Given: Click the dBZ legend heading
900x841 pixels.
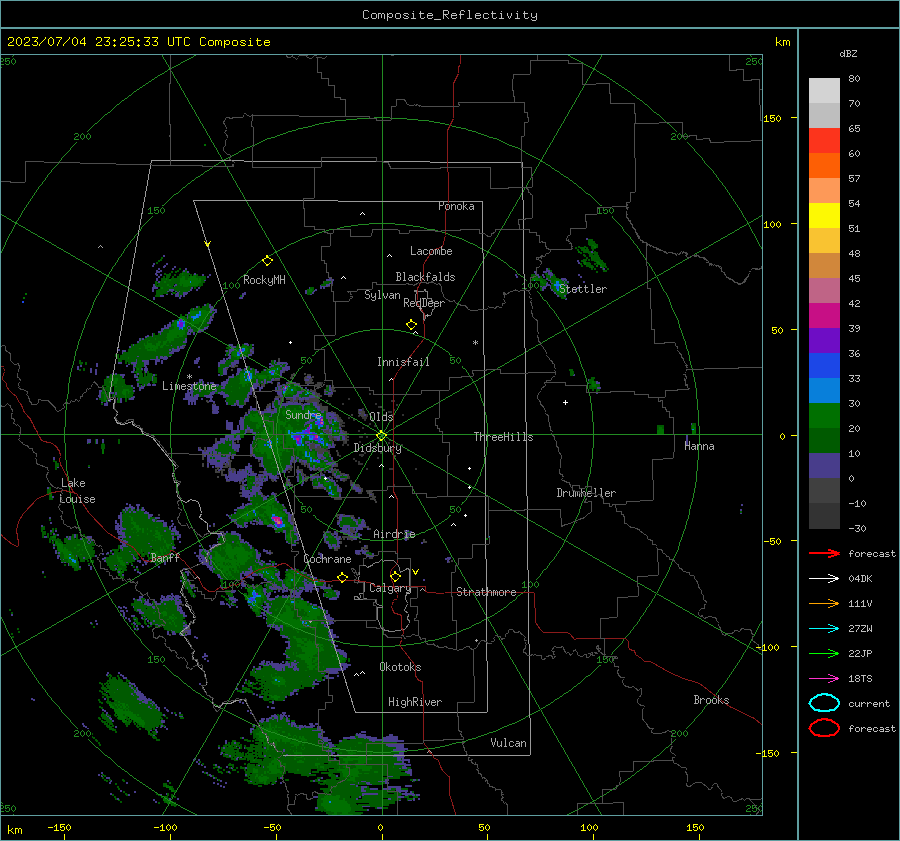Looking at the screenshot, I should (848, 54).
